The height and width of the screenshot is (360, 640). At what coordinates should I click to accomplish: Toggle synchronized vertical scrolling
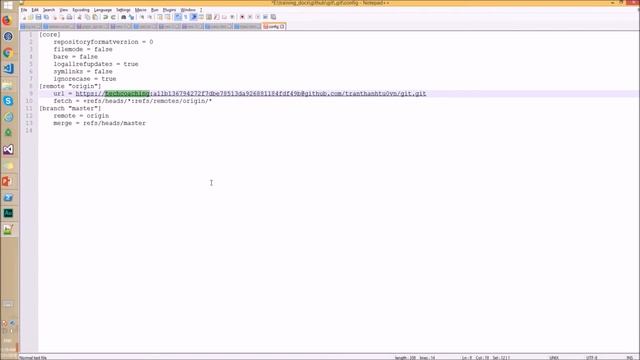tap(160, 17)
